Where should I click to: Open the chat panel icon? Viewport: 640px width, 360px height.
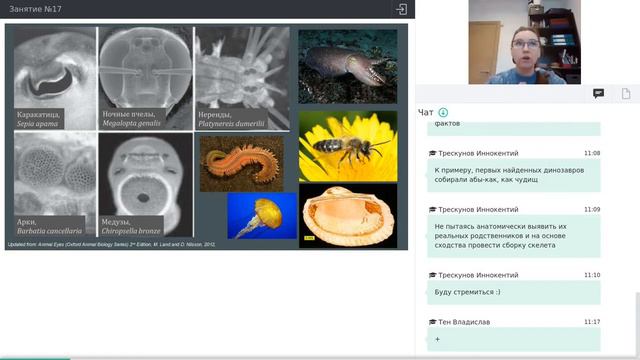coord(598,93)
